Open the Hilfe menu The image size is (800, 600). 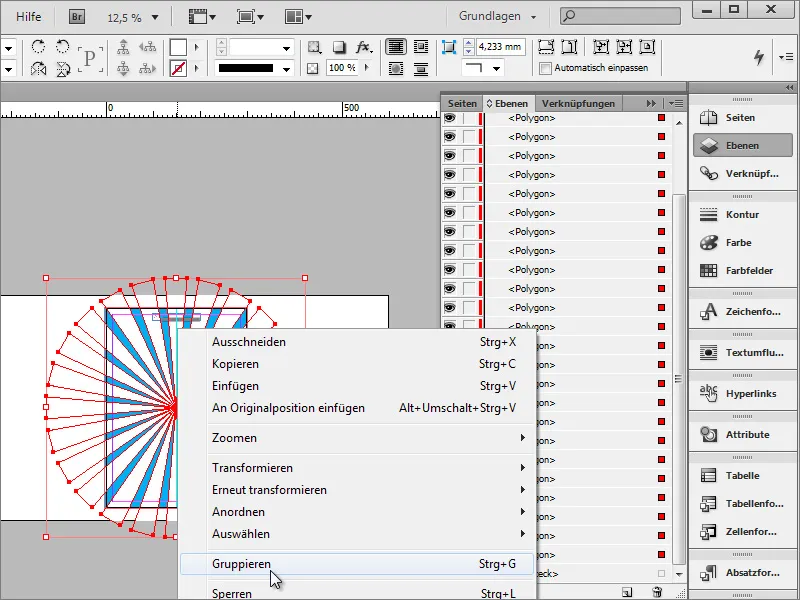coord(29,17)
